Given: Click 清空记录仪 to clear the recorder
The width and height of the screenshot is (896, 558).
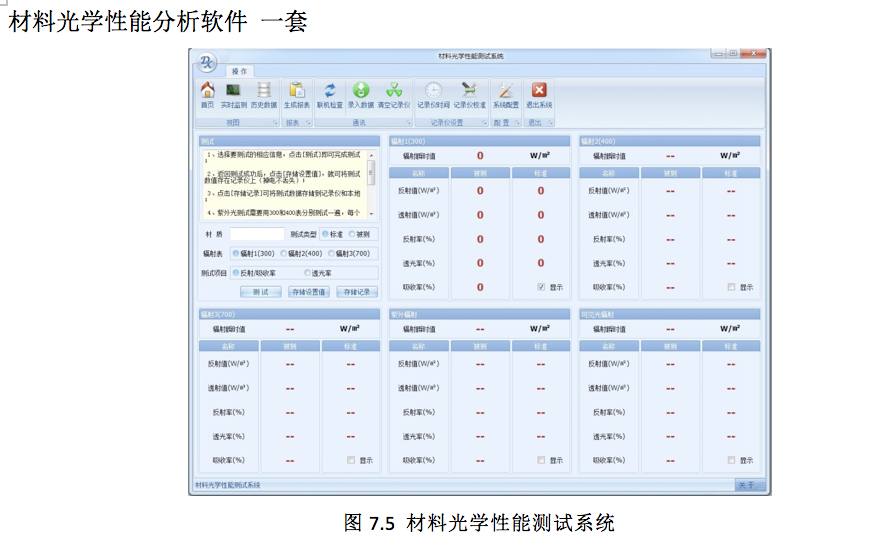Looking at the screenshot, I should [x=394, y=95].
